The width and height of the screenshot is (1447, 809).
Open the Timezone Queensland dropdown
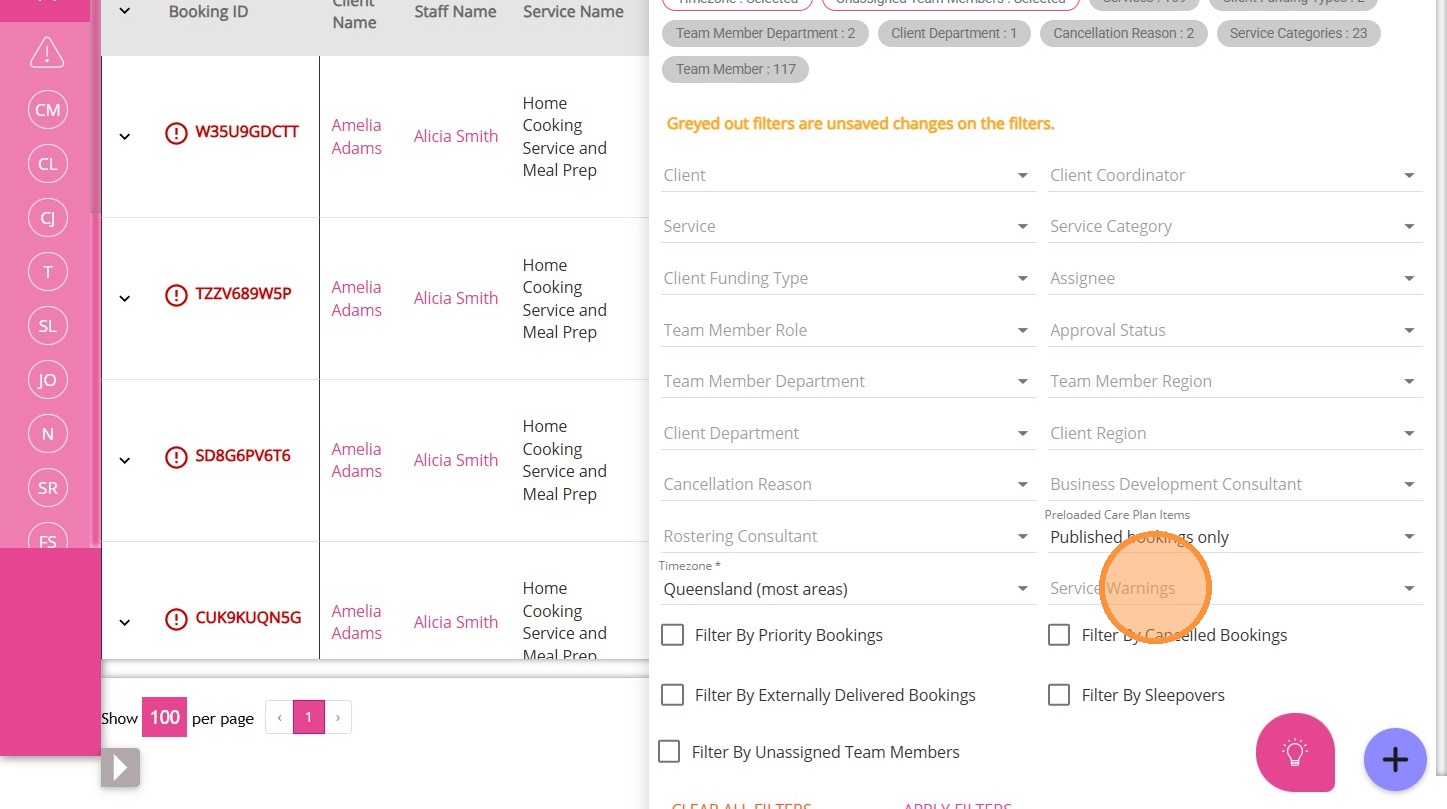click(847, 589)
